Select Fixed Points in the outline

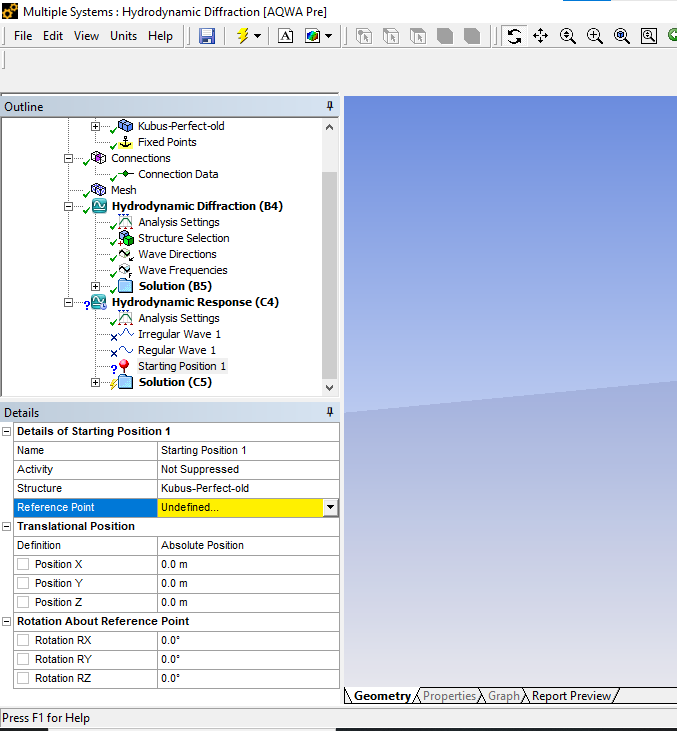[x=167, y=142]
